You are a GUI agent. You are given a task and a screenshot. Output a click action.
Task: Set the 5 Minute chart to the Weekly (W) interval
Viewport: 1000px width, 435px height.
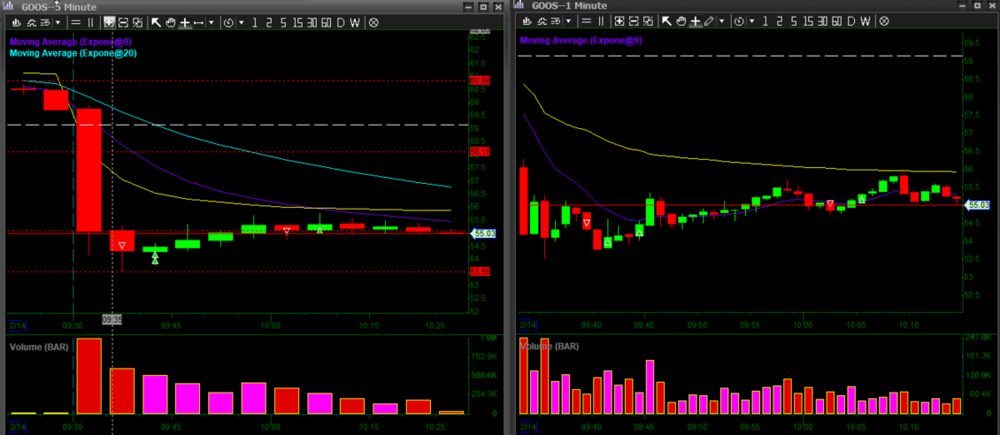coord(356,21)
